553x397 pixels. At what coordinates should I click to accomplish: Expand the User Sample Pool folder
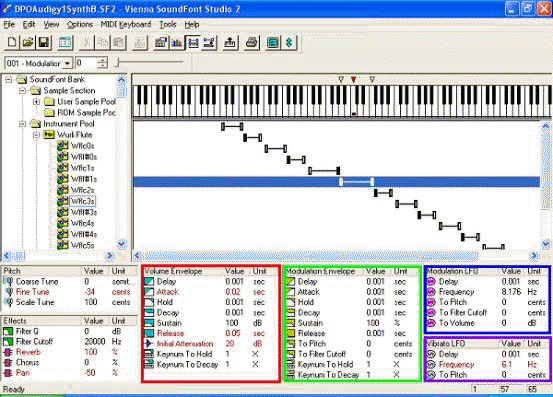pos(36,102)
